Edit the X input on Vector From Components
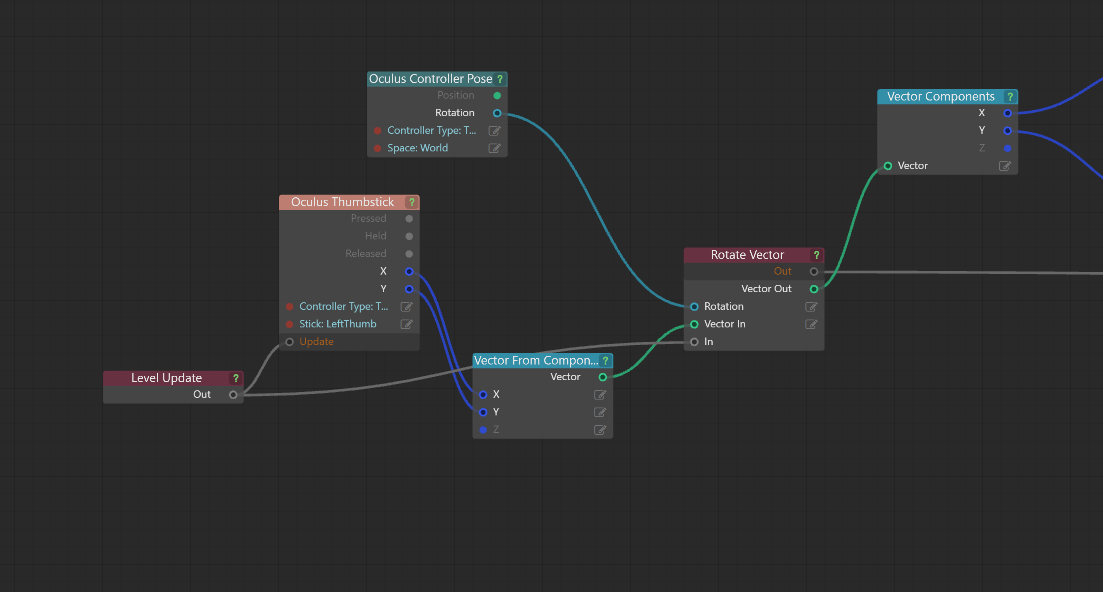1103x592 pixels. click(600, 394)
